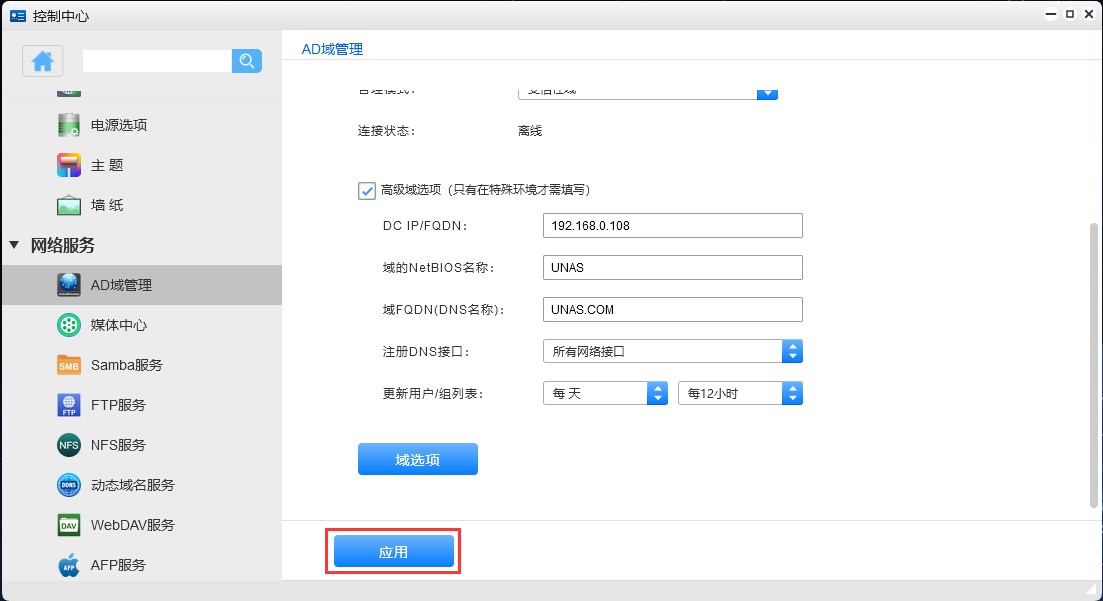Click the Home icon button

(42, 61)
